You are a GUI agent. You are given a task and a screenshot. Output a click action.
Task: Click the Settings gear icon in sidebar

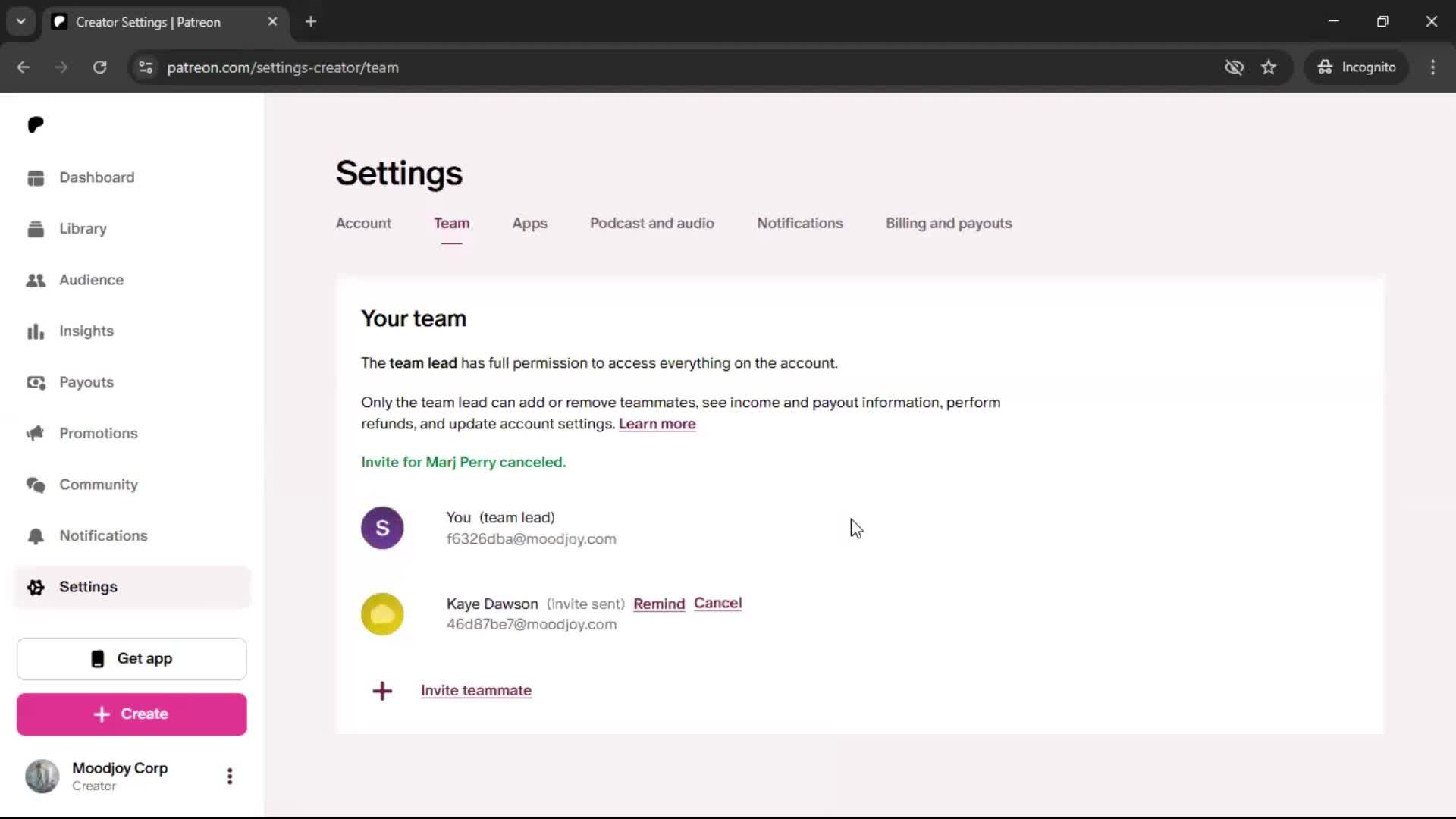(x=36, y=587)
